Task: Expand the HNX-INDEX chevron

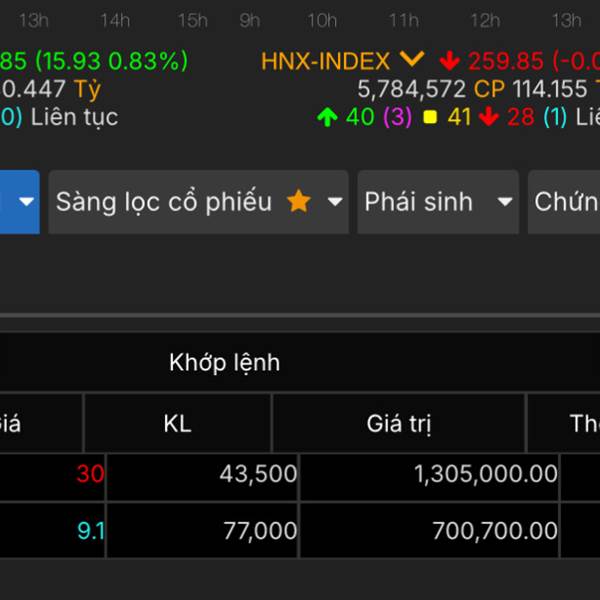Action: [x=411, y=60]
